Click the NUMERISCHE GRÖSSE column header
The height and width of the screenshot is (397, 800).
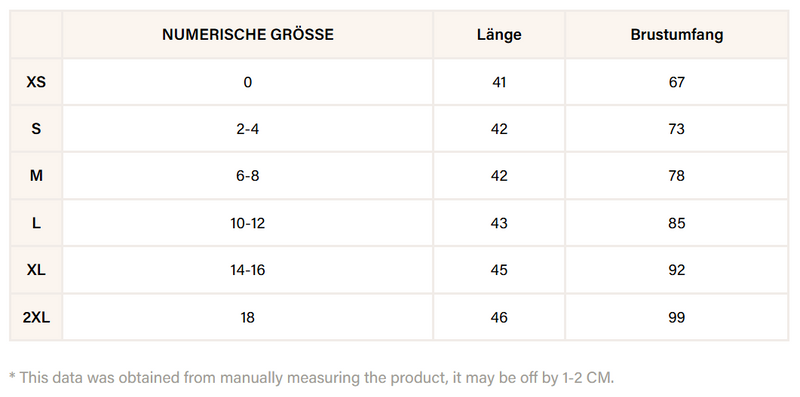click(247, 35)
